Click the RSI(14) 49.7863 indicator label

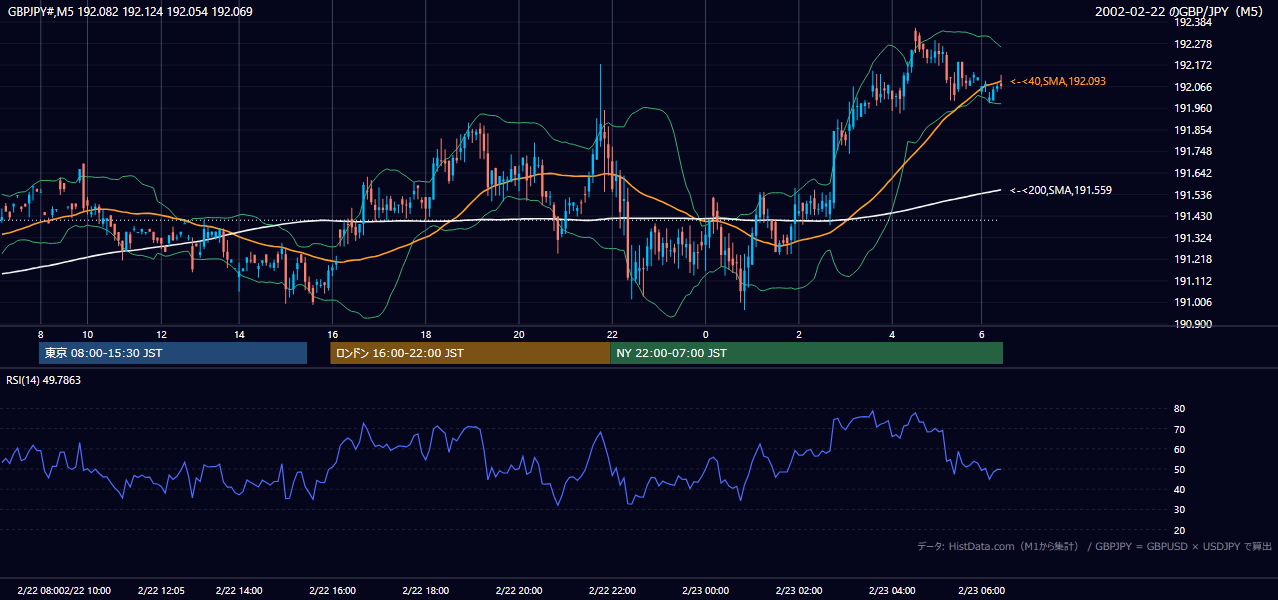click(44, 380)
